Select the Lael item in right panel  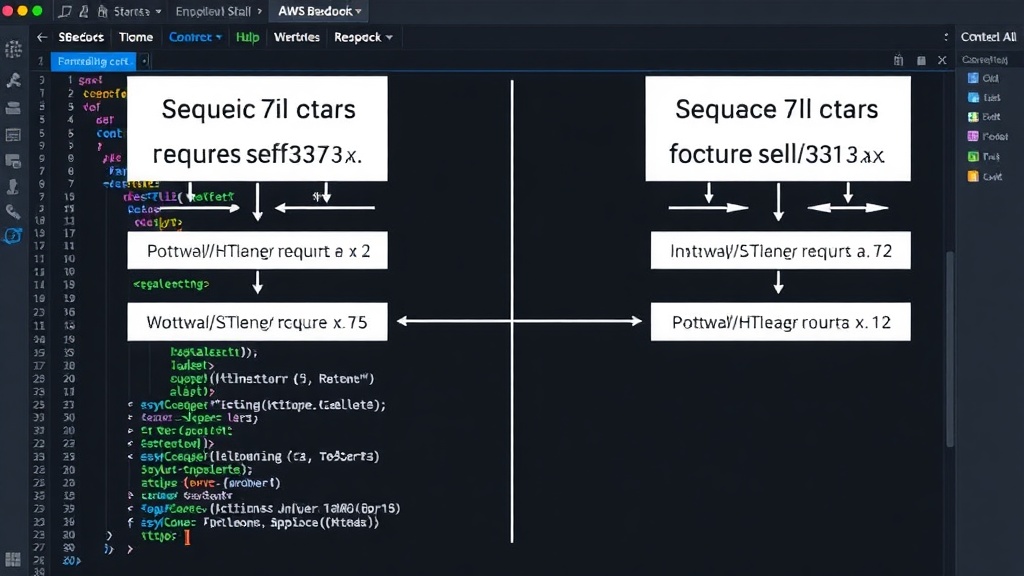point(984,97)
